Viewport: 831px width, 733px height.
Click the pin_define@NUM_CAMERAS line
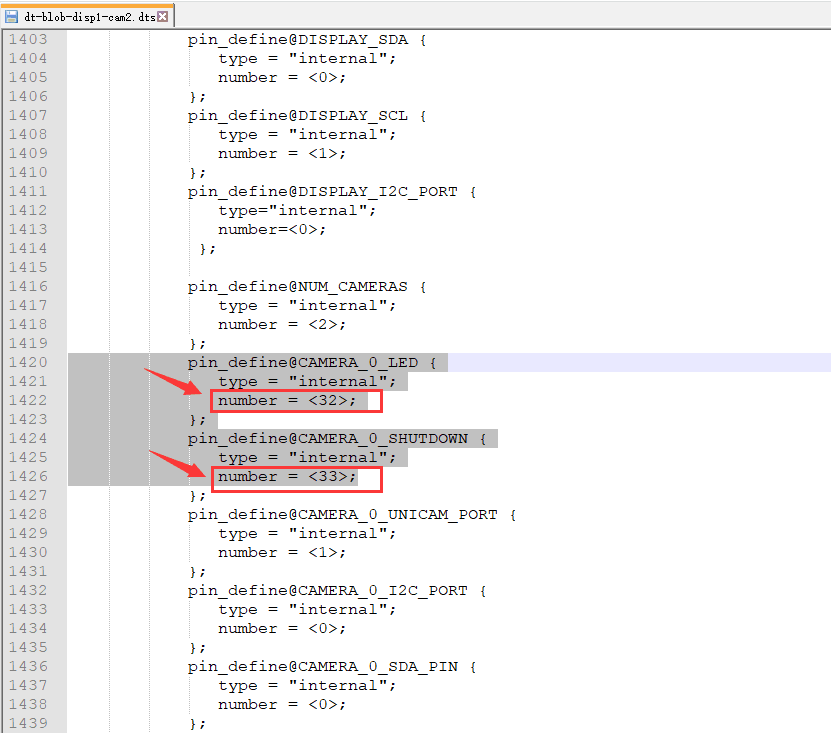click(x=307, y=287)
